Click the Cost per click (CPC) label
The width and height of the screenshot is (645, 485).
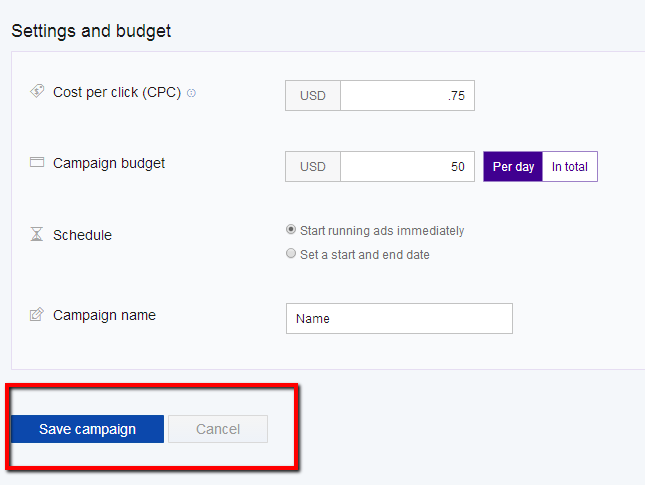(x=117, y=93)
